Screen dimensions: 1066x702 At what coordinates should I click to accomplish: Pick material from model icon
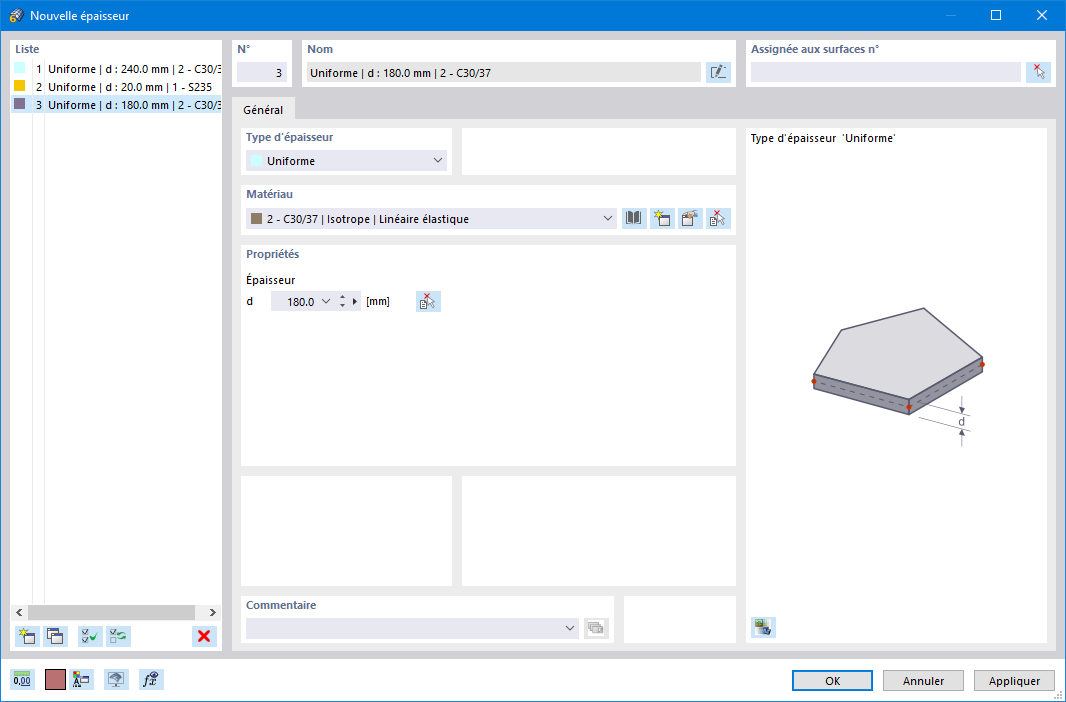tap(718, 219)
